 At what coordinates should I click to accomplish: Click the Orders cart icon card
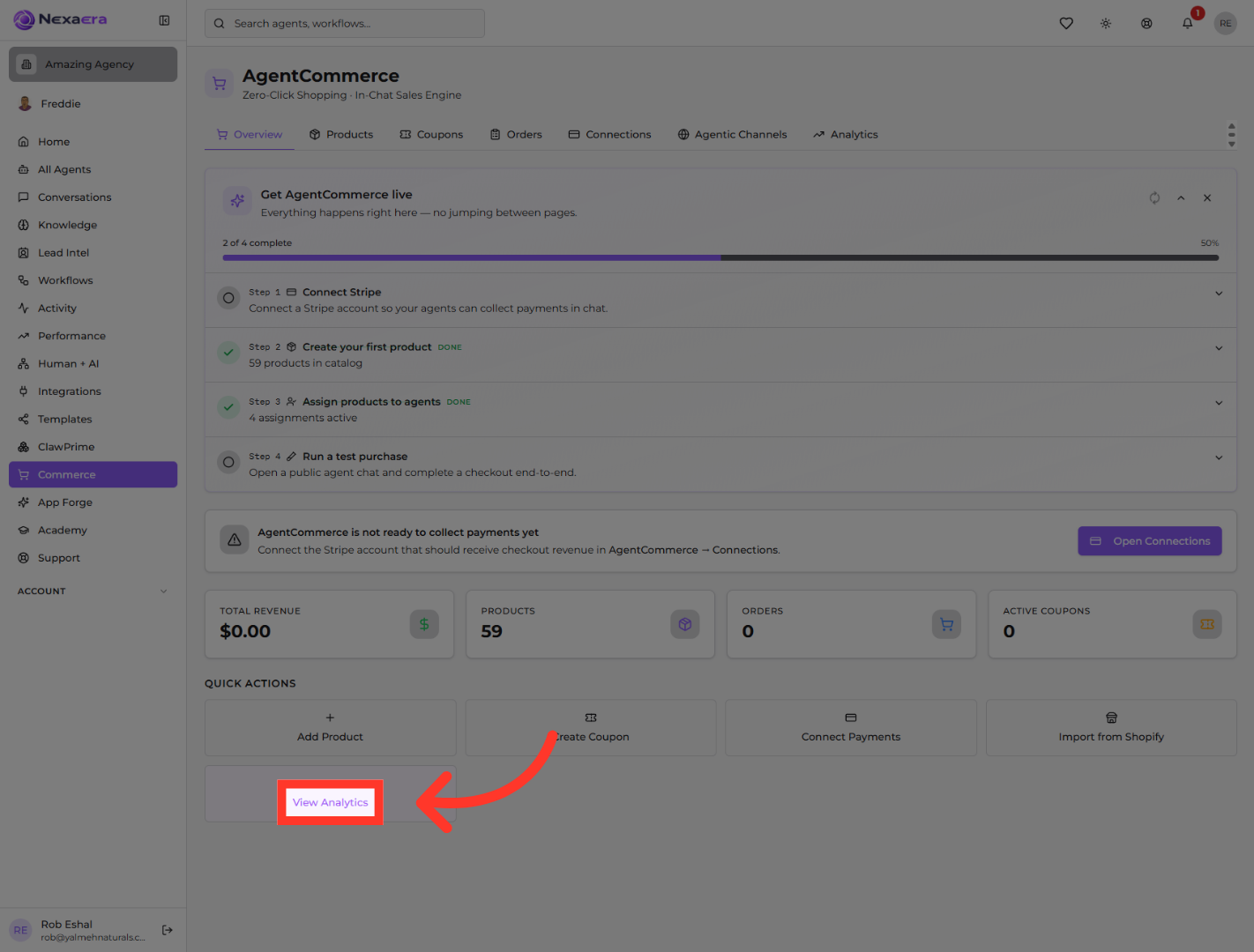pos(946,624)
